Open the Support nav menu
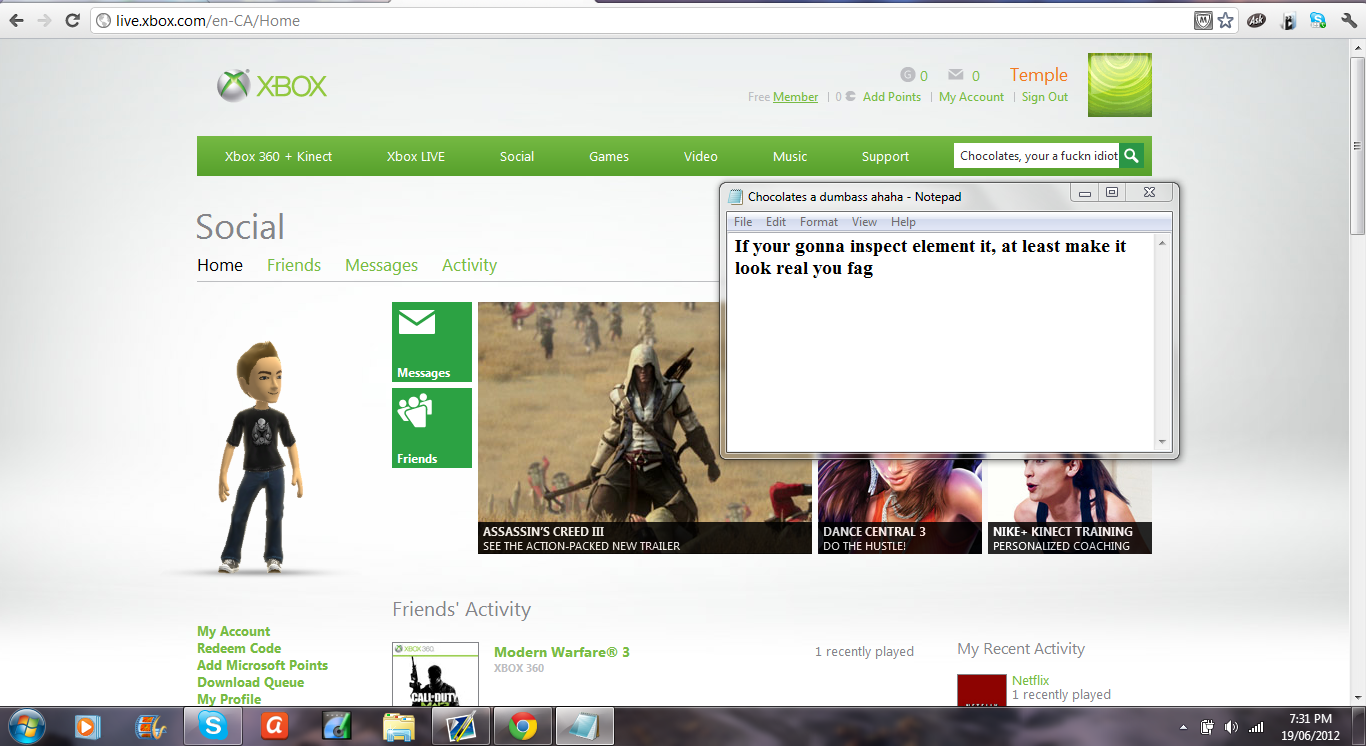The width and height of the screenshot is (1366, 746). [x=886, y=156]
